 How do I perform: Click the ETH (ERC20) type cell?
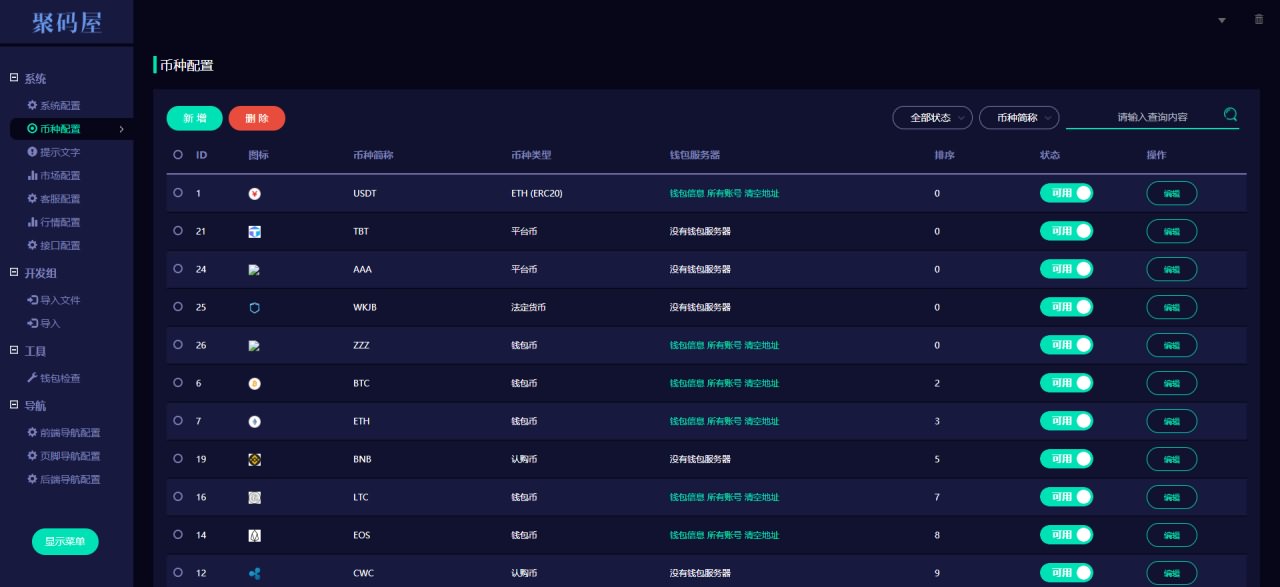tap(536, 193)
